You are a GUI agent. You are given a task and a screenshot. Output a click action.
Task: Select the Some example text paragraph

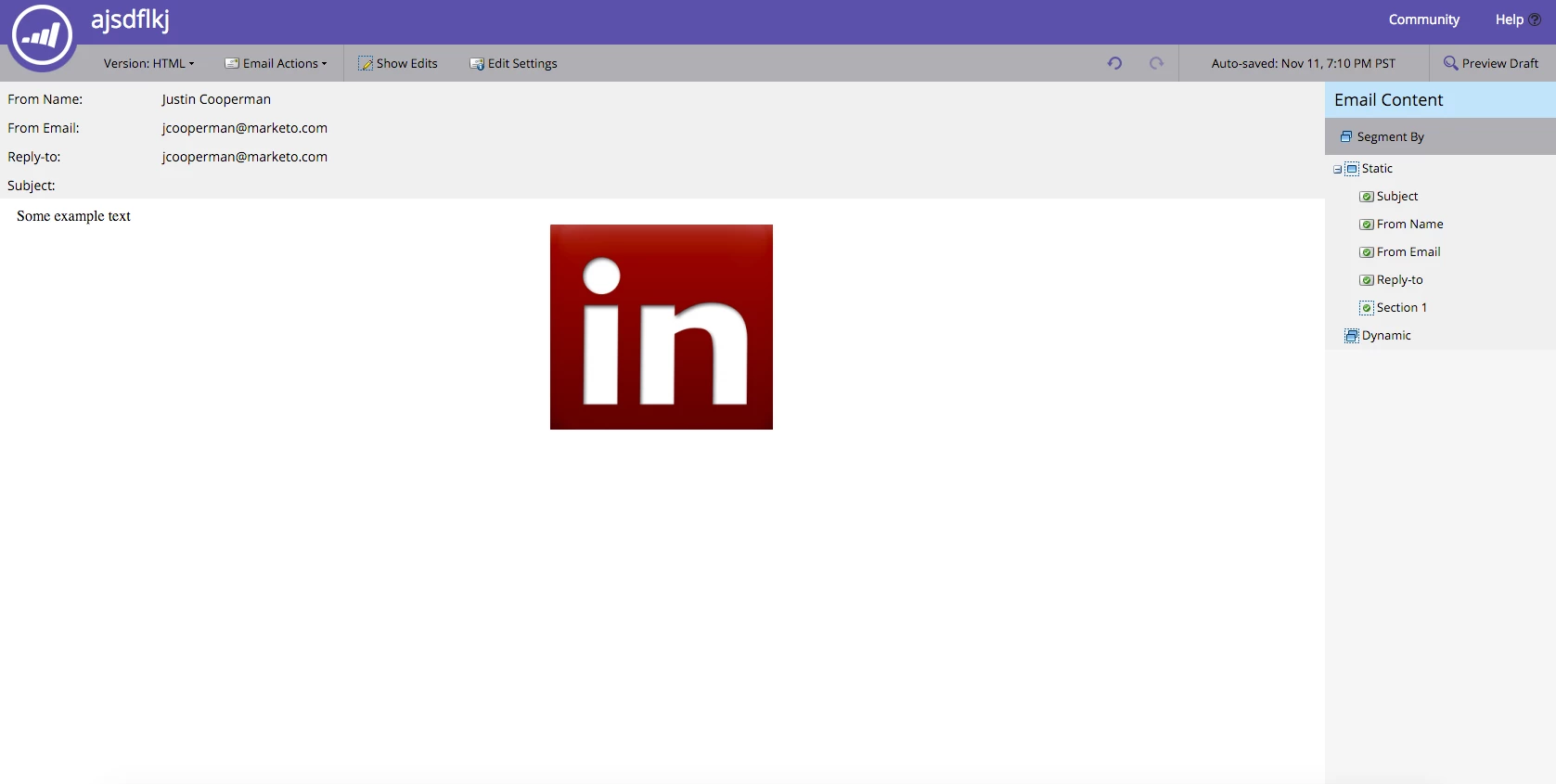(x=73, y=216)
